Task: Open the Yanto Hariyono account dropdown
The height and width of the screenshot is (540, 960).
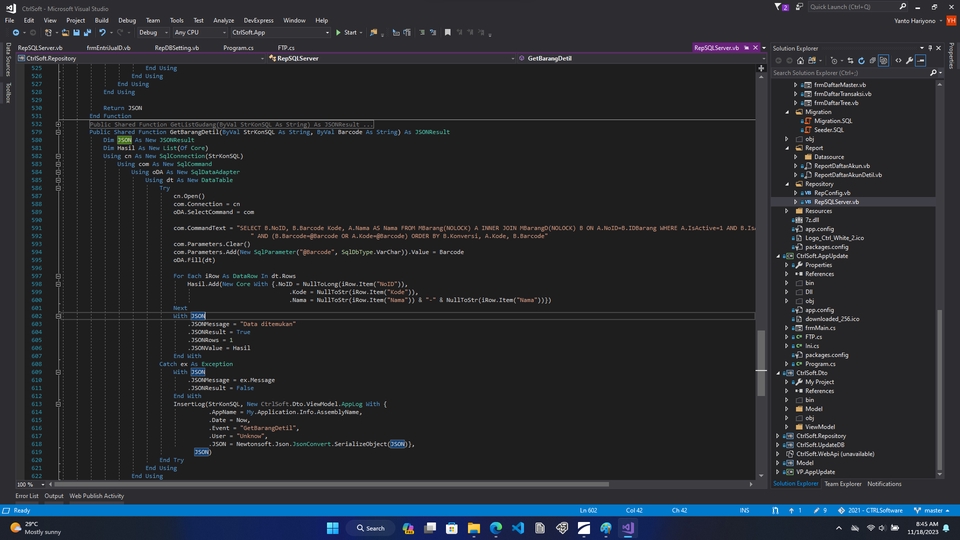Action: click(x=917, y=21)
